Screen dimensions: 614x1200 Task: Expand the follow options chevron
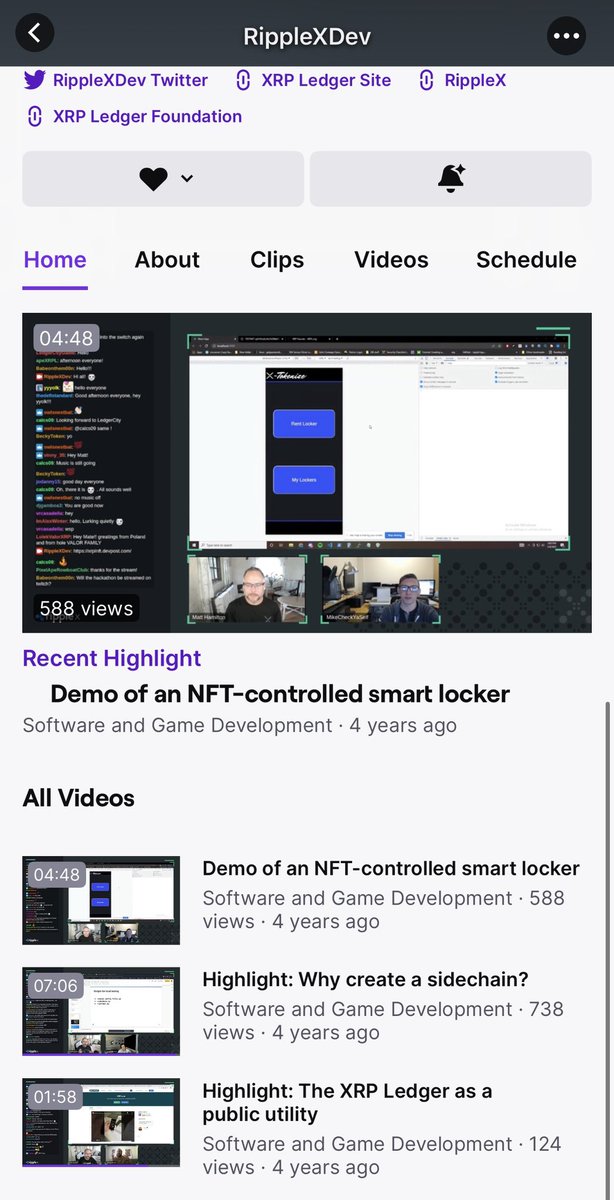click(x=186, y=179)
